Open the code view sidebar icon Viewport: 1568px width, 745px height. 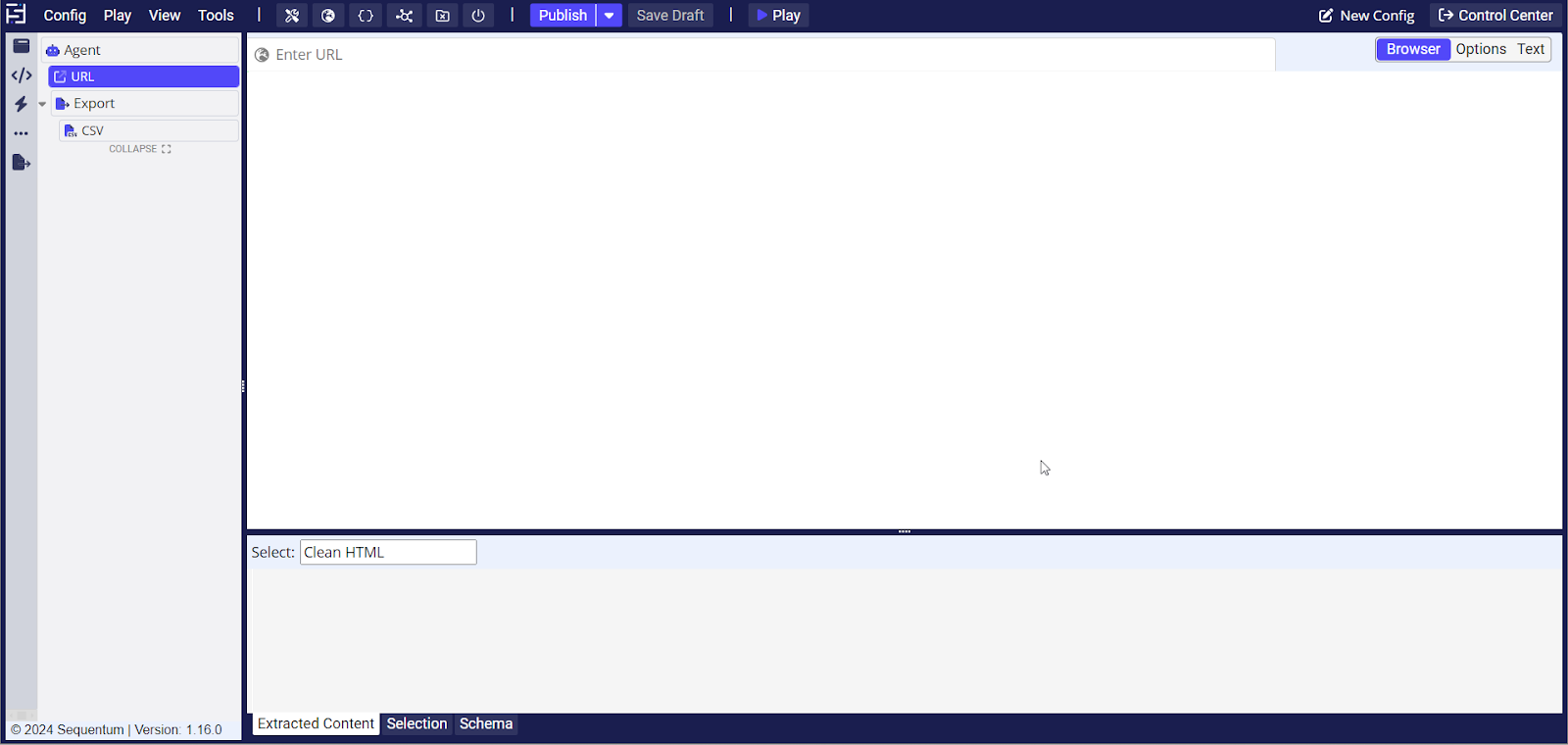(22, 75)
